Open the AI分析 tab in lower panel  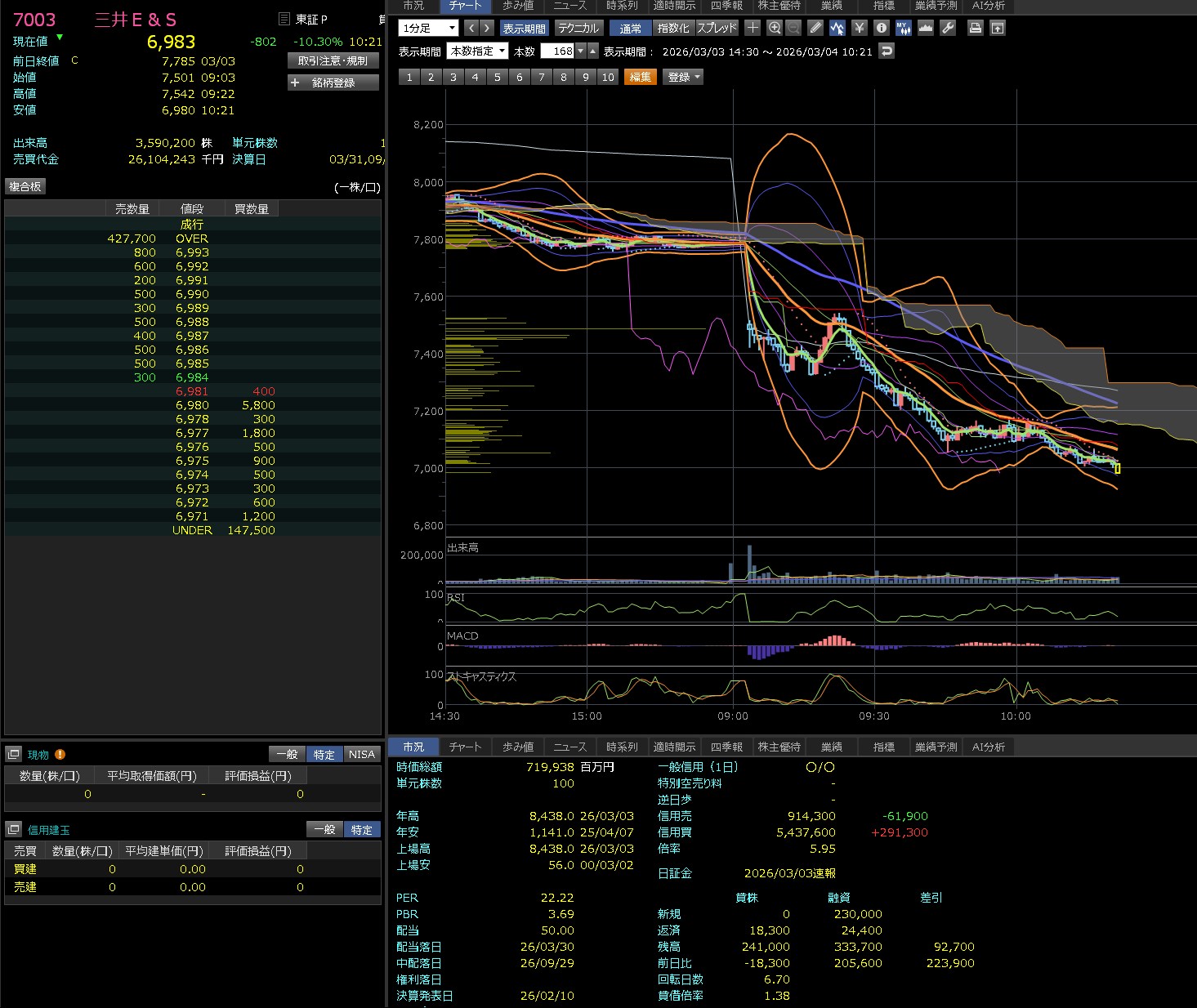(x=988, y=747)
